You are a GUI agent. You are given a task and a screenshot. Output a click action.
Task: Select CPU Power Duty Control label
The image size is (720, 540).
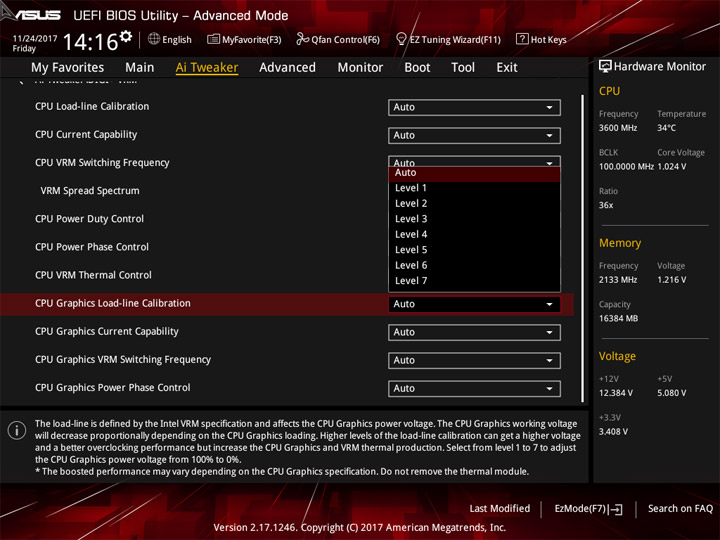click(89, 219)
